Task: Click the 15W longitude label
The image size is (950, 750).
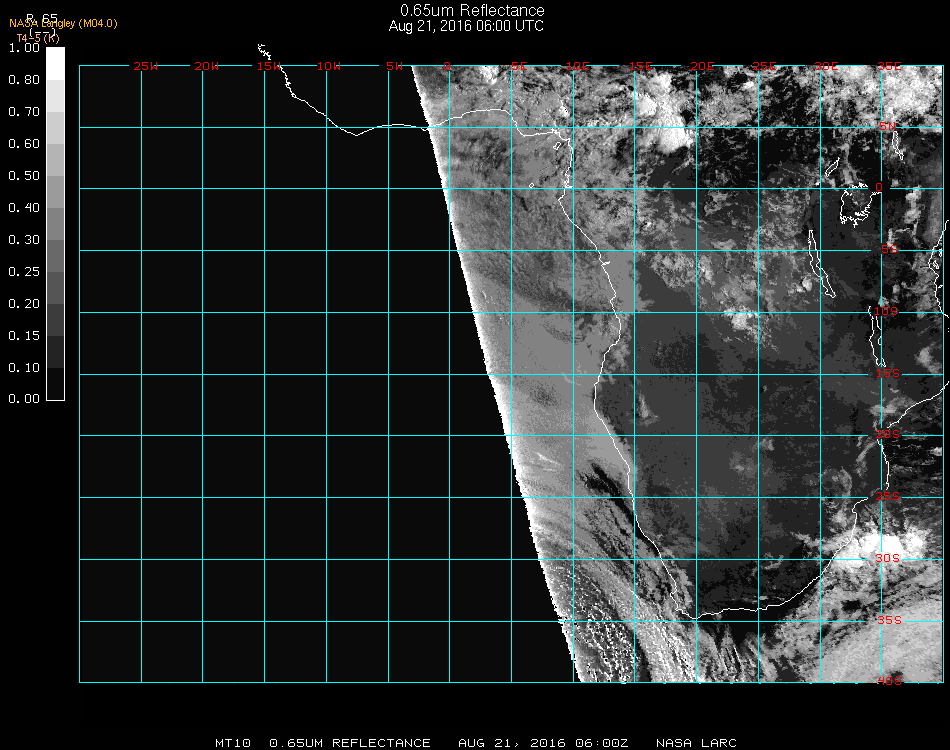Action: click(268, 66)
